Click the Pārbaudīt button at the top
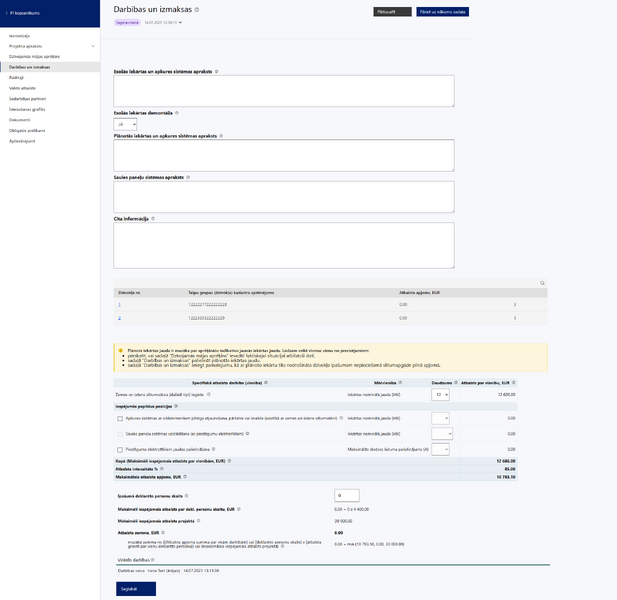 [392, 12]
